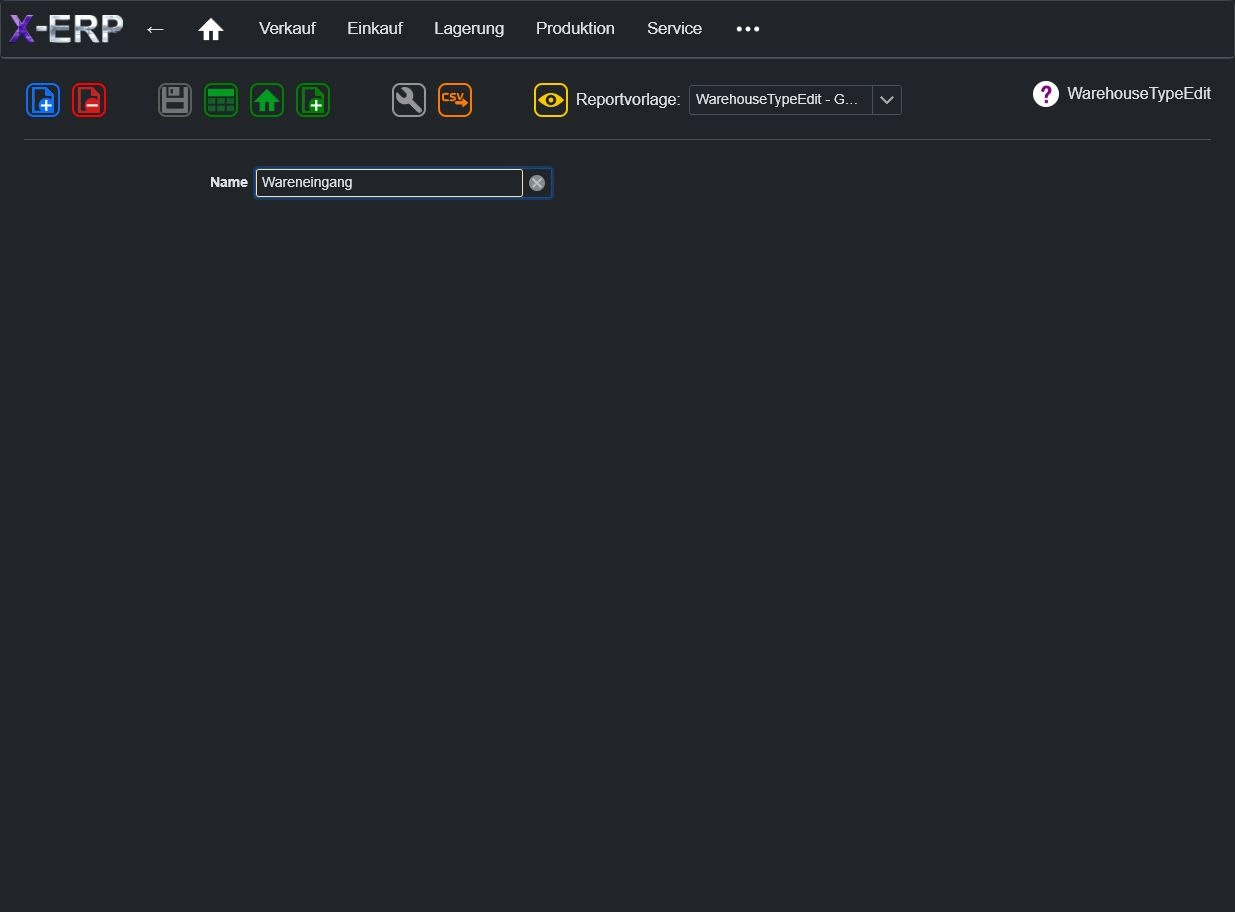
Task: Open settings via wrench icon
Action: [409, 100]
